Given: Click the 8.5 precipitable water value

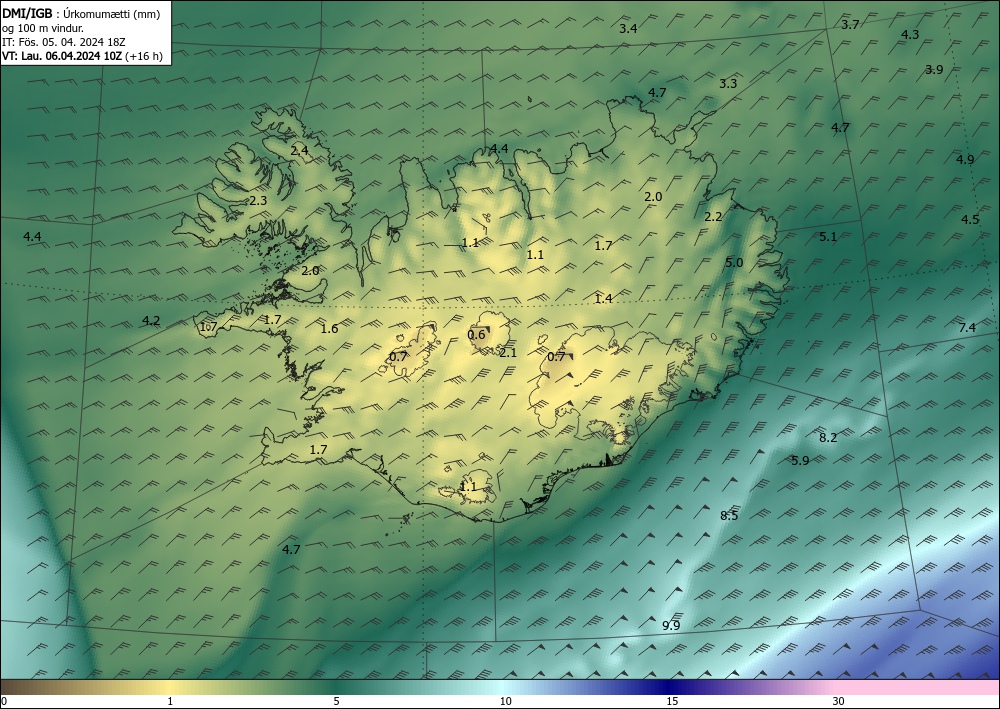Looking at the screenshot, I should pyautogui.click(x=729, y=516).
